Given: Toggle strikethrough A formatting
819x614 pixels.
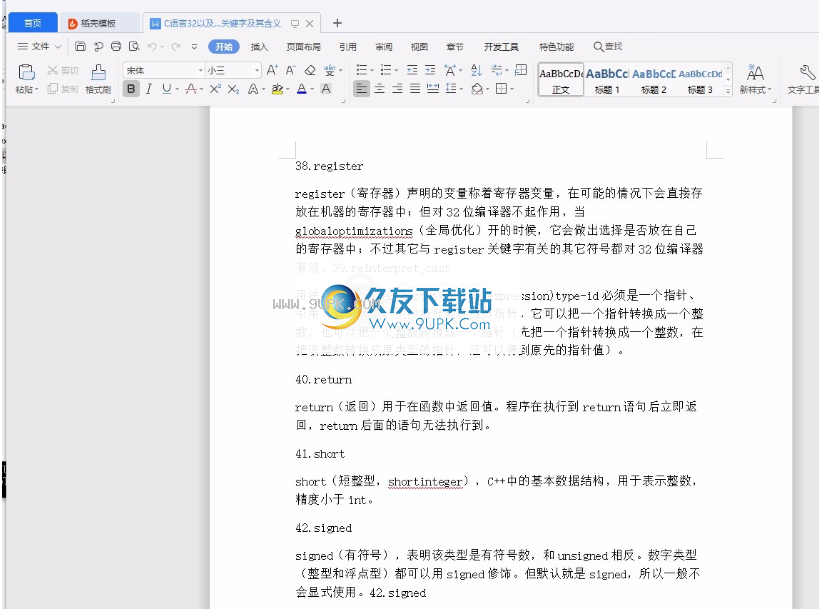Looking at the screenshot, I should click(x=191, y=89).
